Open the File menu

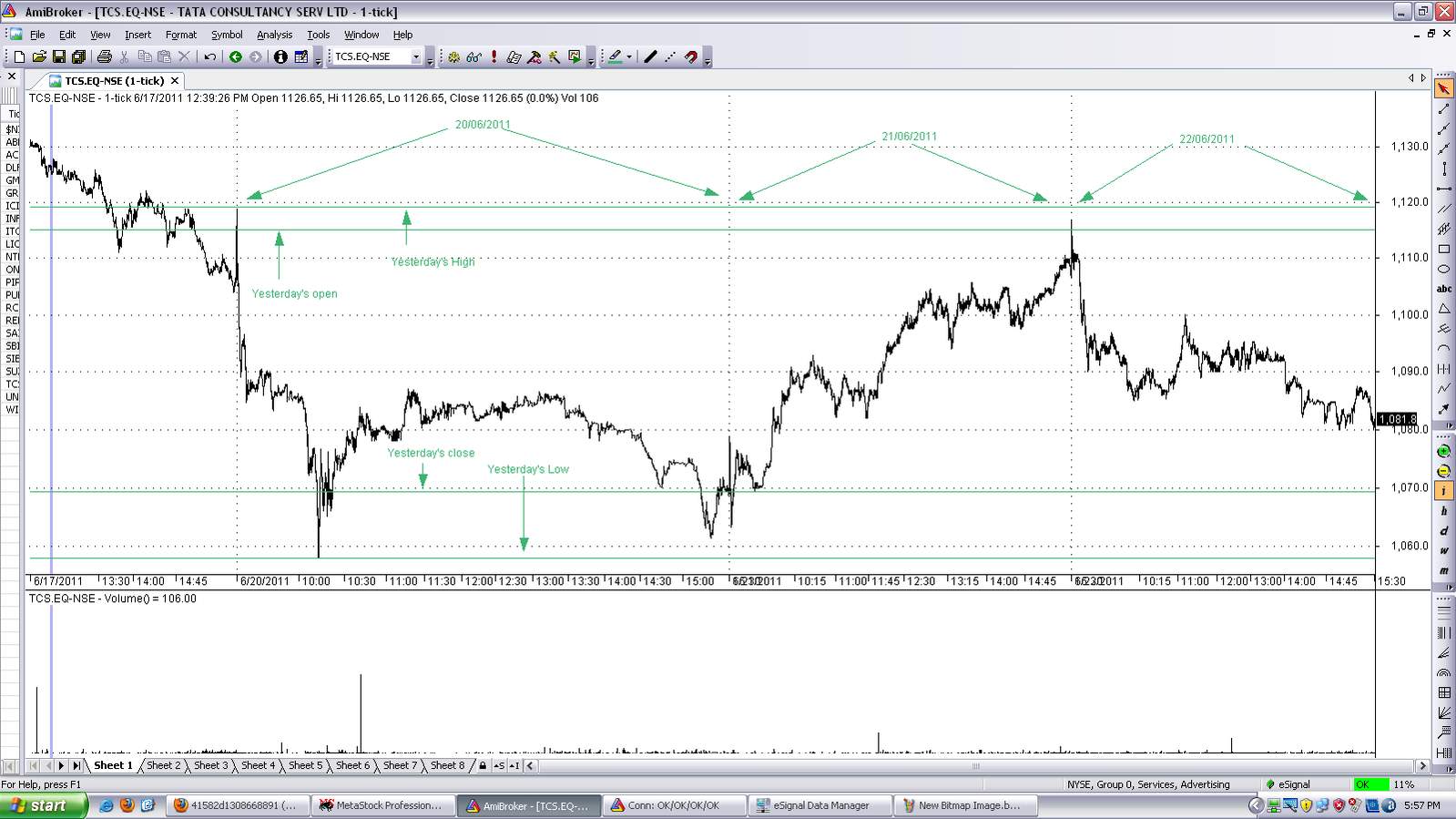pyautogui.click(x=37, y=35)
